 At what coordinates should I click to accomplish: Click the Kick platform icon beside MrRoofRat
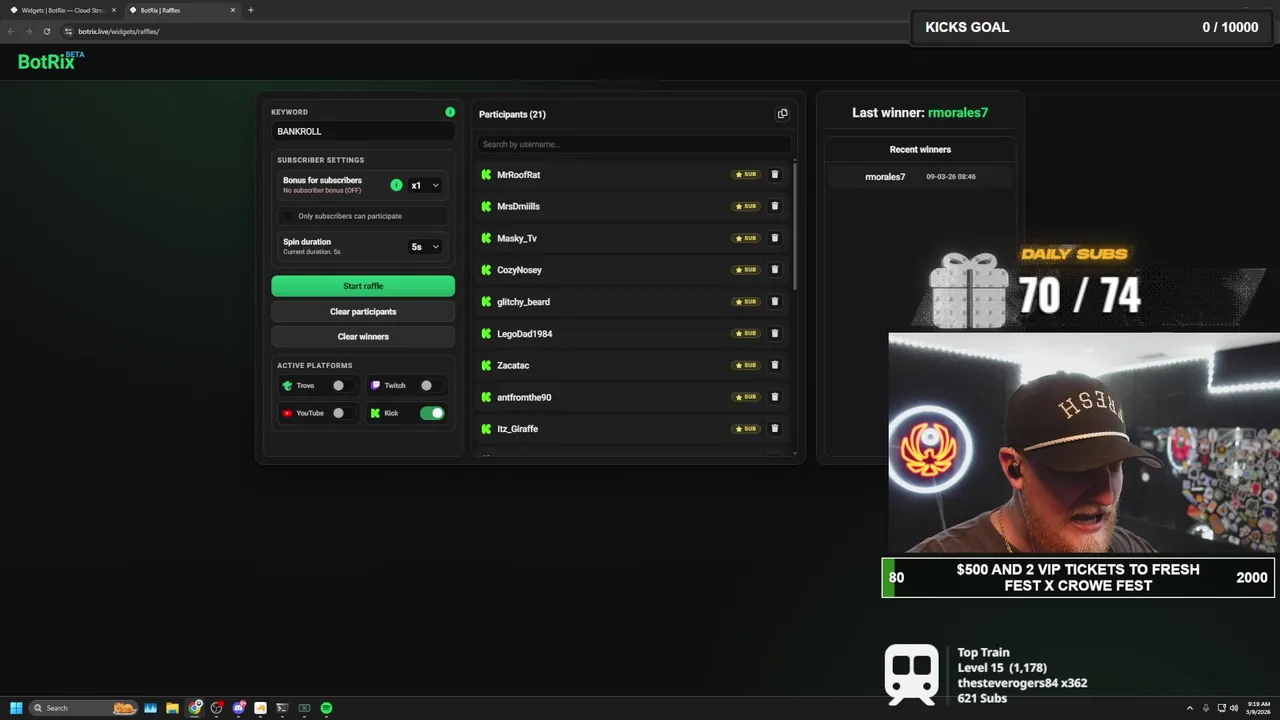click(486, 175)
